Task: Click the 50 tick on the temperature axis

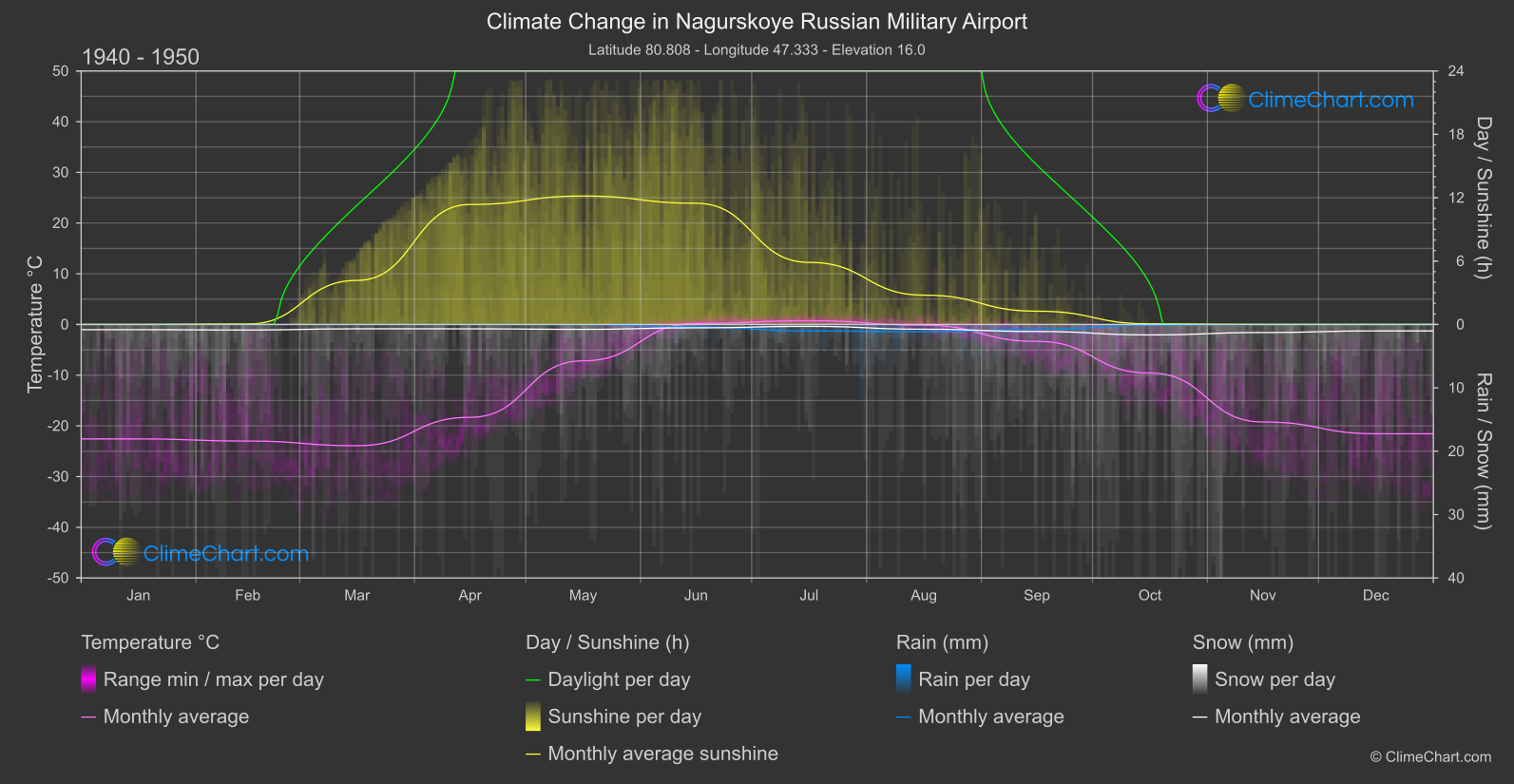Action: click(61, 71)
